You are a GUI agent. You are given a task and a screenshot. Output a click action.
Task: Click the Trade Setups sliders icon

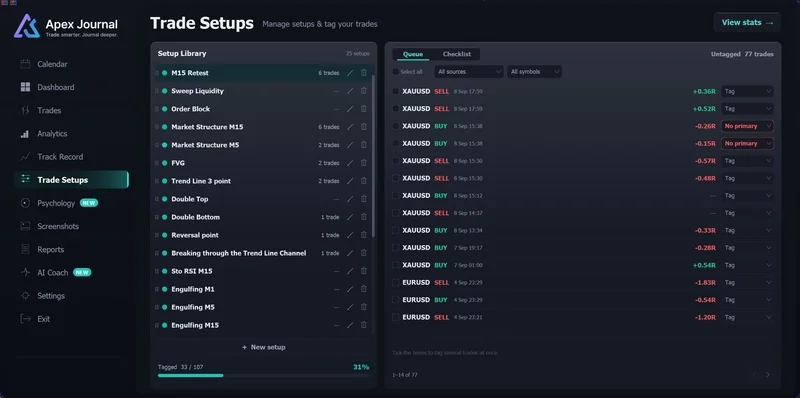click(25, 180)
